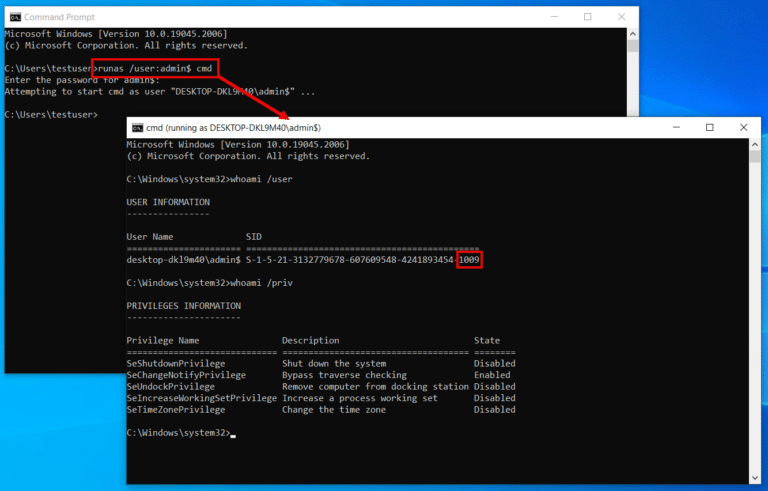Close the cmd running as admin$ window
Screen dimensions: 768x491
pyautogui.click(x=744, y=127)
